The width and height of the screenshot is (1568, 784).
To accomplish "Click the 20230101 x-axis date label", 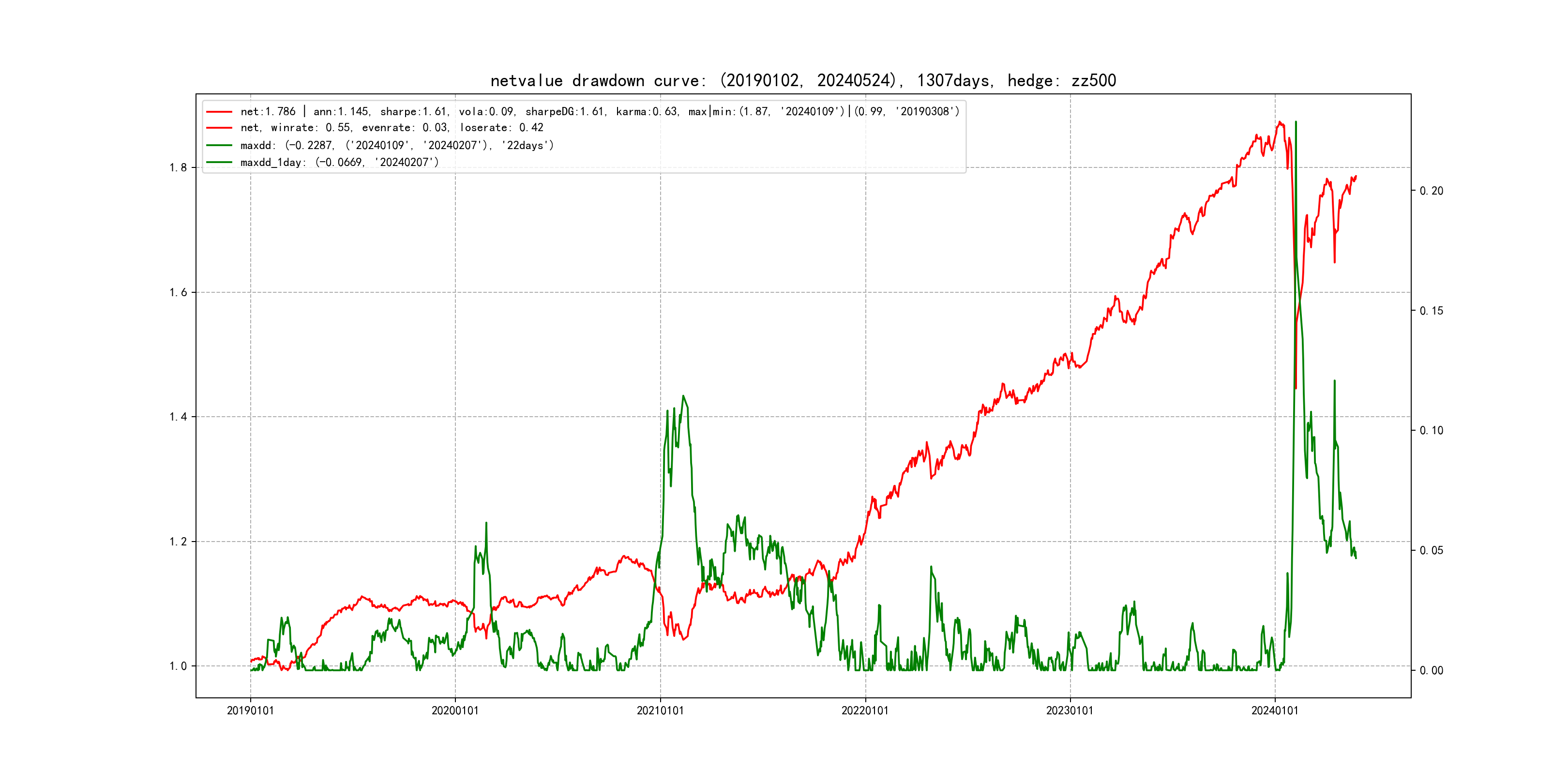I will point(1070,711).
